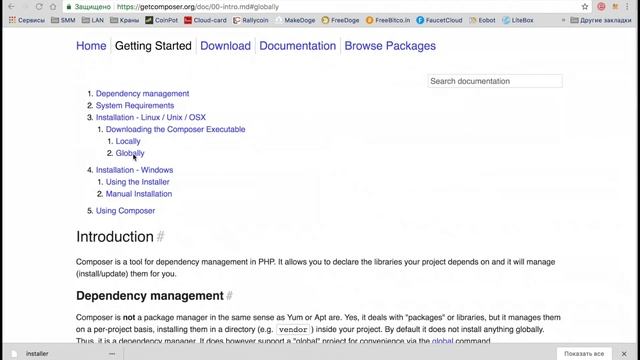Open the FaucetCloud bookmark
This screenshot has width=640, height=360.
tap(439, 20)
